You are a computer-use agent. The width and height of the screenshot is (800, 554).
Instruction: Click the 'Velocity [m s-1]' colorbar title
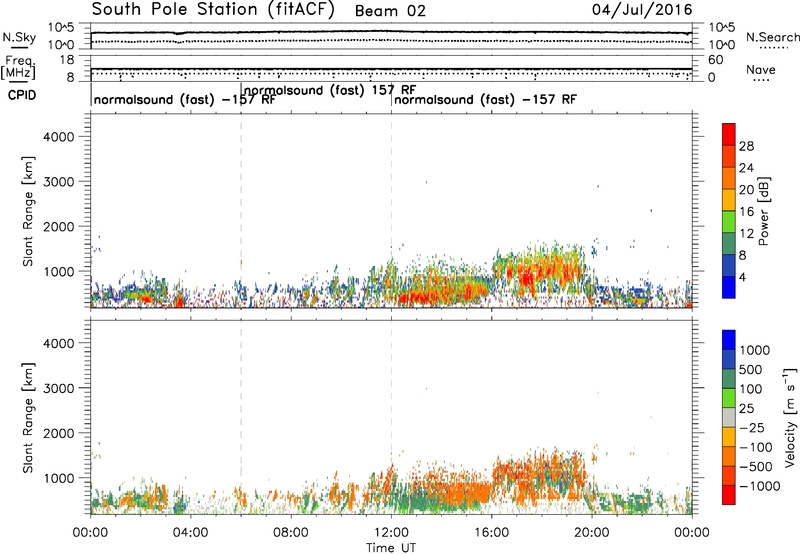click(x=790, y=417)
